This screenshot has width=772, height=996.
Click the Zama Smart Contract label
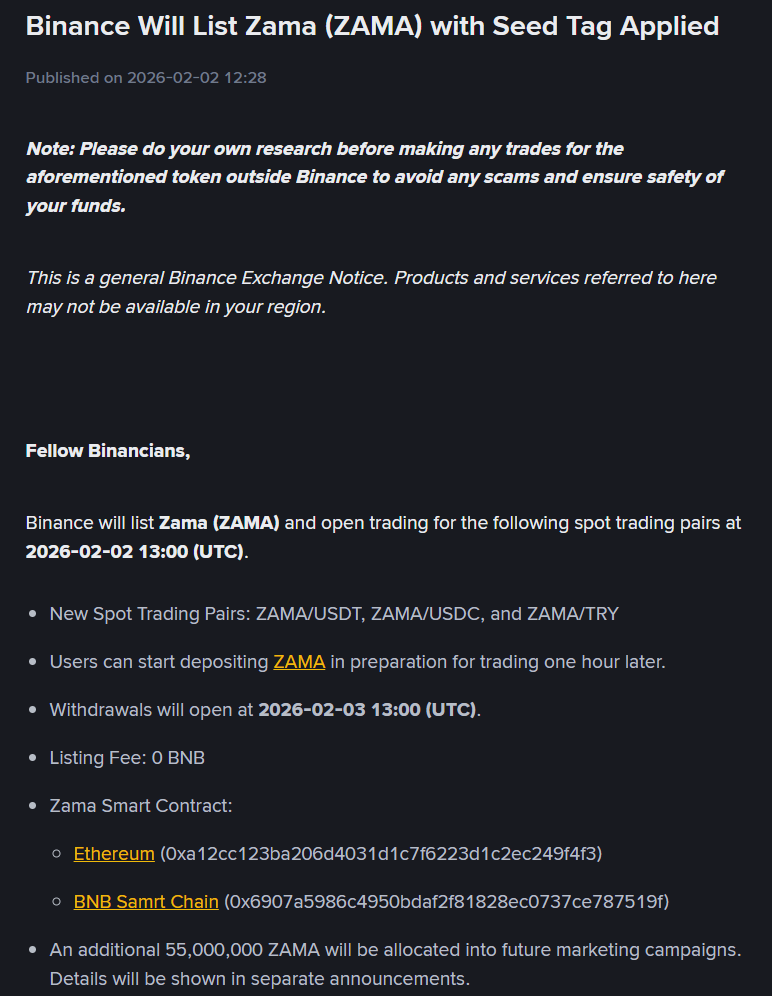[141, 806]
